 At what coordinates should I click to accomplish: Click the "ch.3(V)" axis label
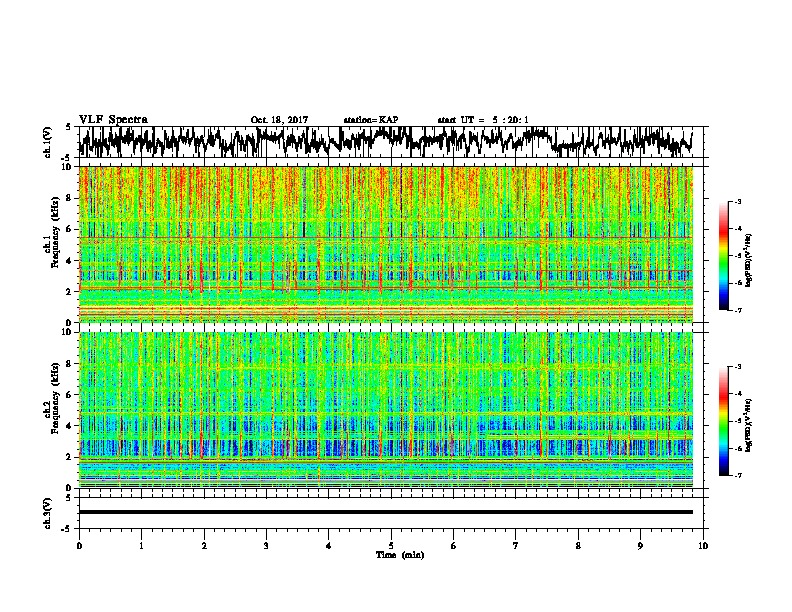[x=47, y=513]
